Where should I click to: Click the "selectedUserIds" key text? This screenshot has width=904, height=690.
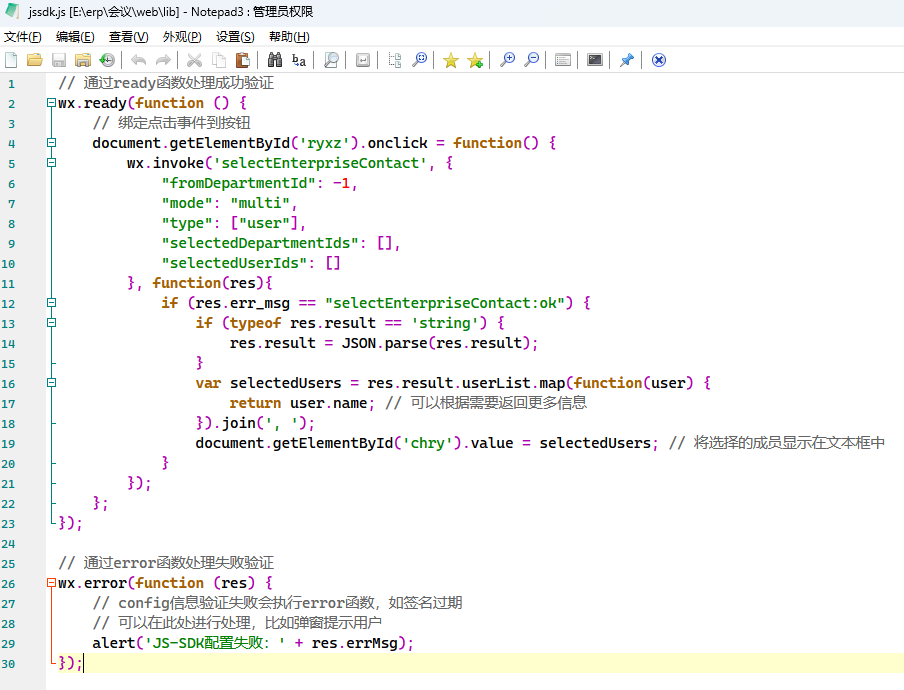[233, 263]
